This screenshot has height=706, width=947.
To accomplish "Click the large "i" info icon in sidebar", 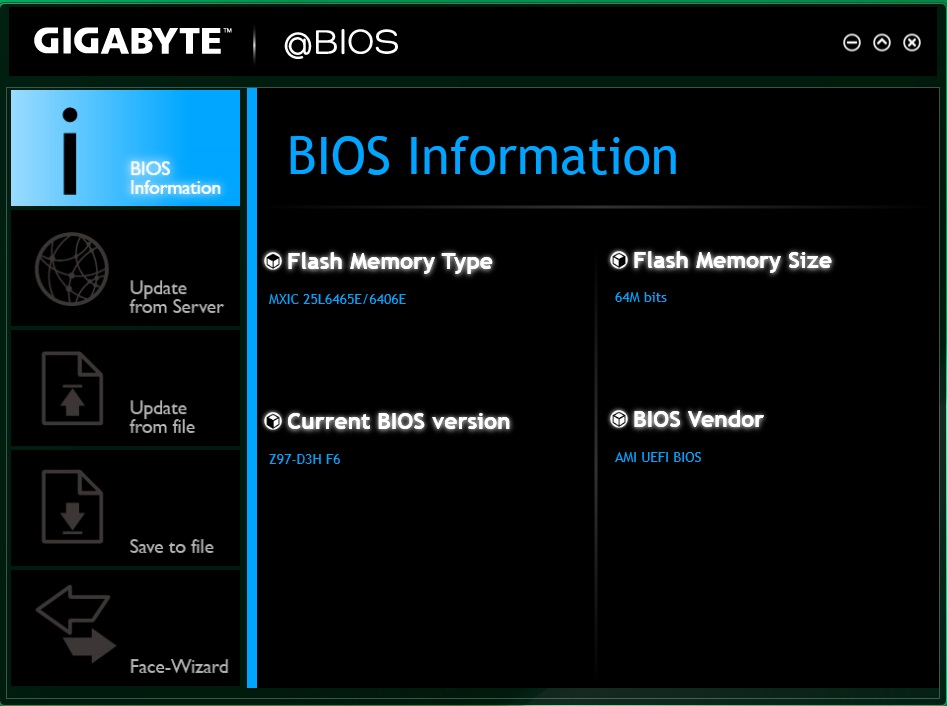I will tap(70, 148).
